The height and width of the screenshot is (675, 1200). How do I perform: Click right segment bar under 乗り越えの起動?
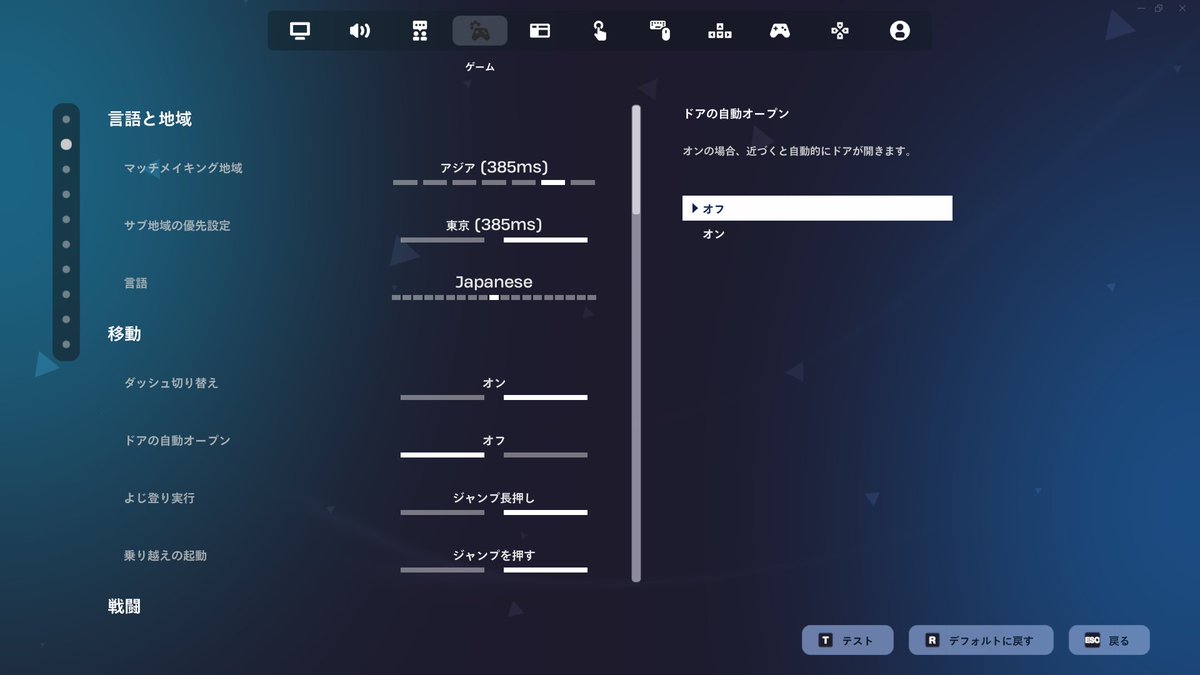(x=545, y=570)
